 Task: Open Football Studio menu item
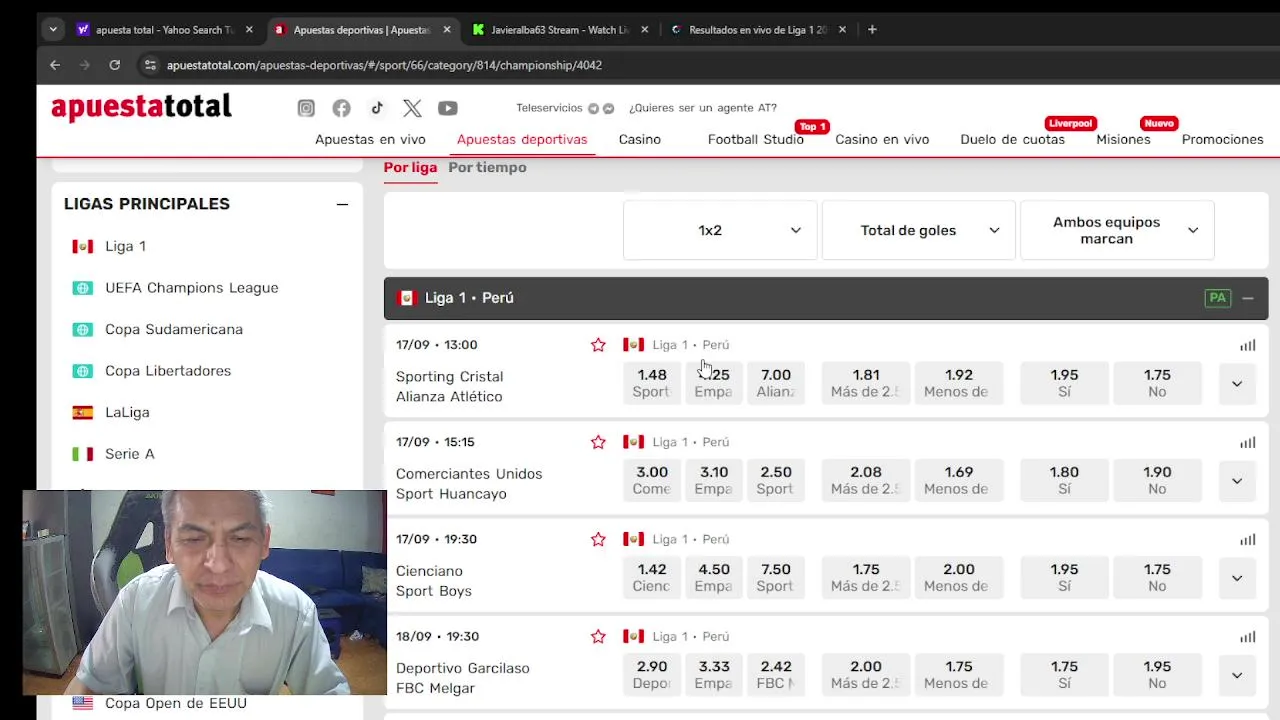pyautogui.click(x=756, y=139)
